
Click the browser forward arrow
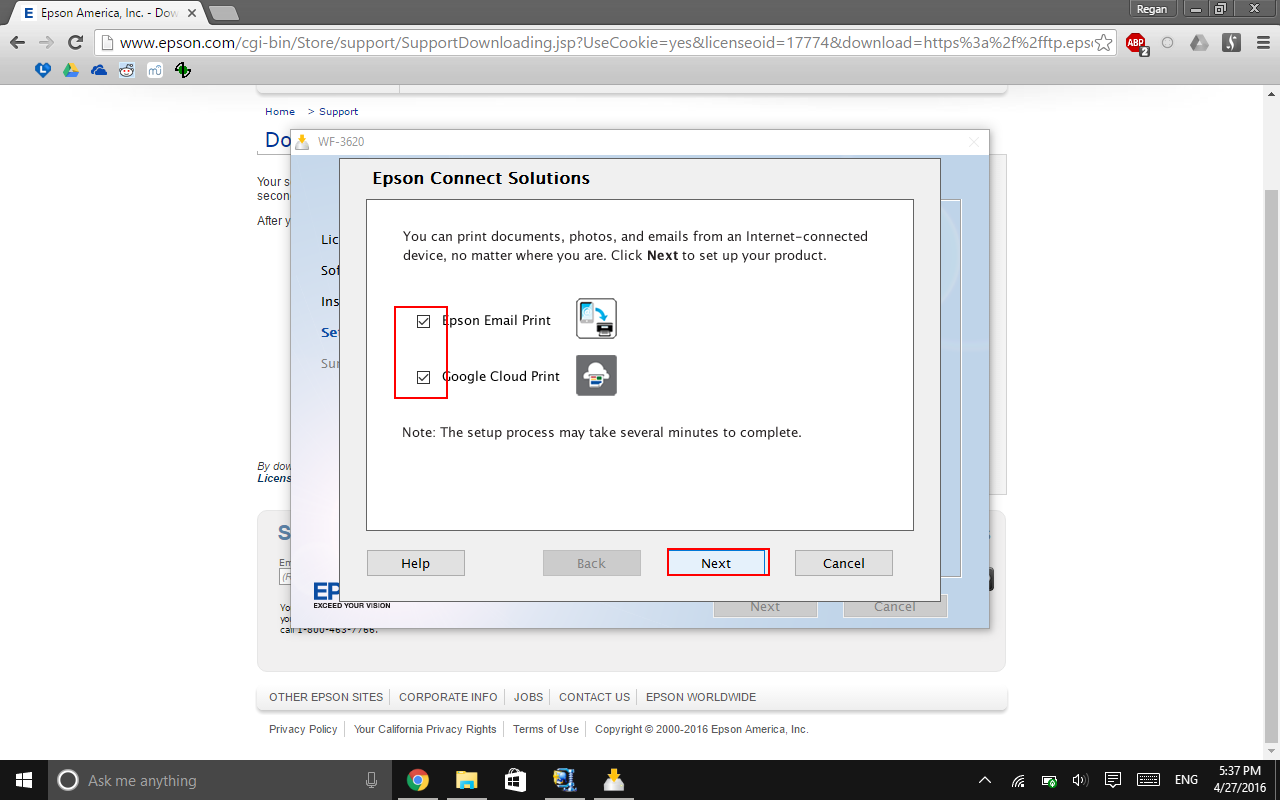[x=46, y=43]
